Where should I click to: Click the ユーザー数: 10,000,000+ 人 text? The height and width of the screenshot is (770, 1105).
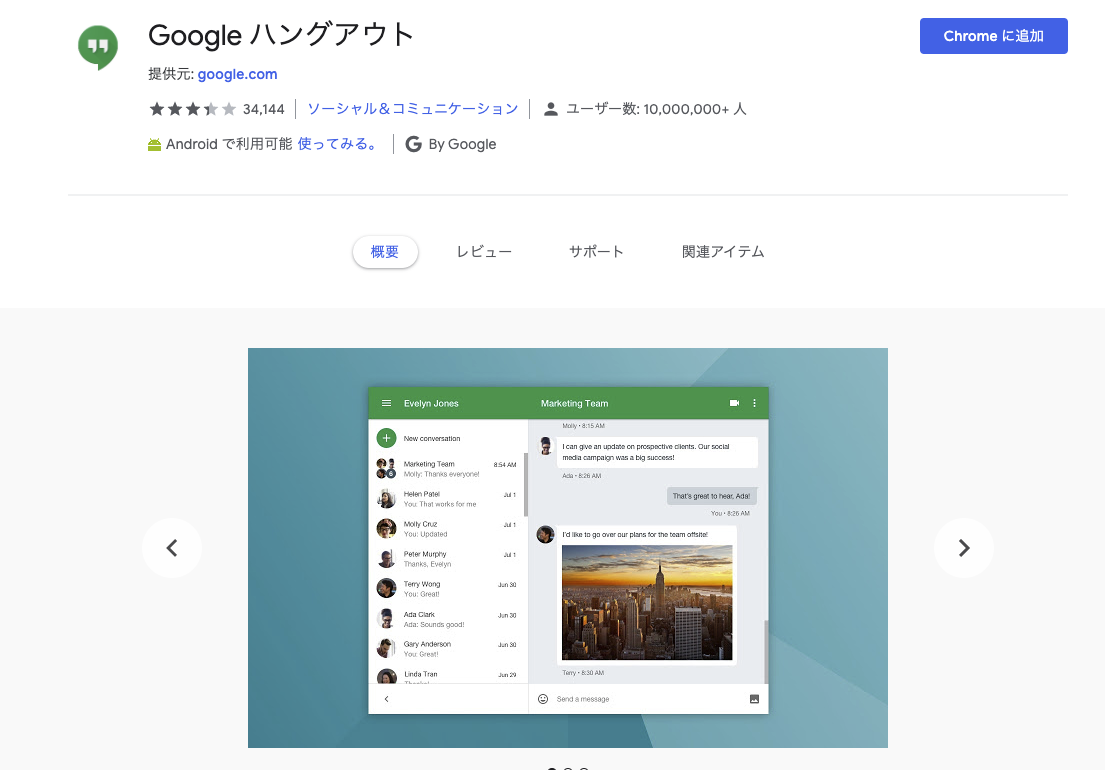[x=656, y=109]
